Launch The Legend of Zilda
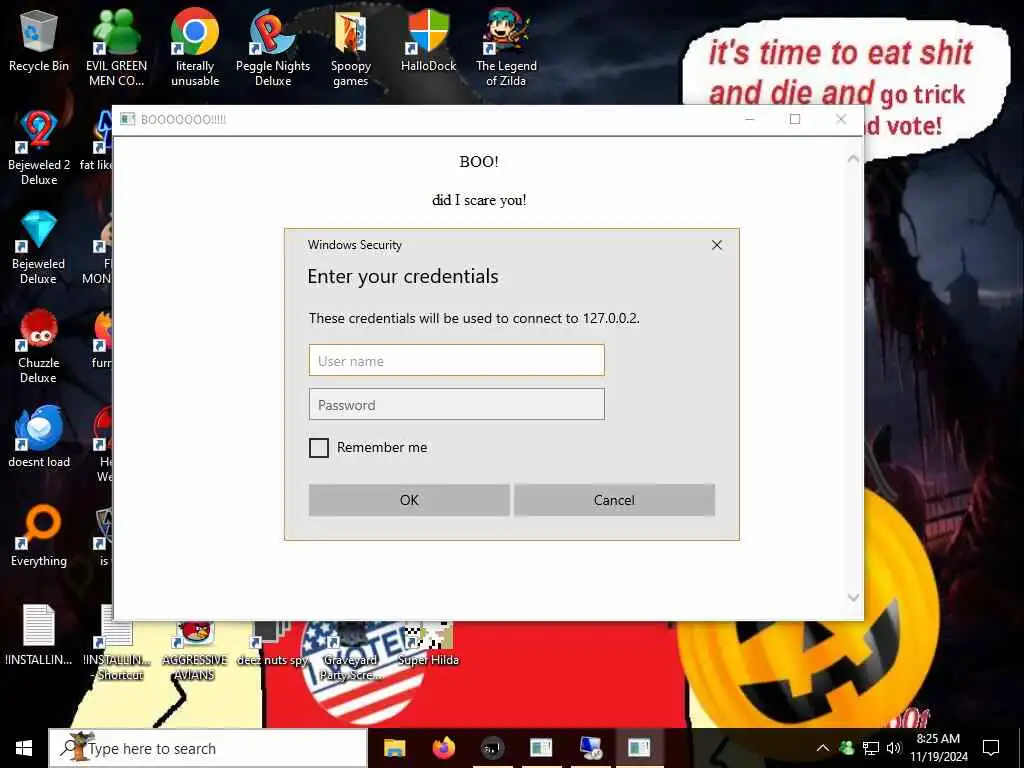Image resolution: width=1024 pixels, height=768 pixels. pos(506,47)
